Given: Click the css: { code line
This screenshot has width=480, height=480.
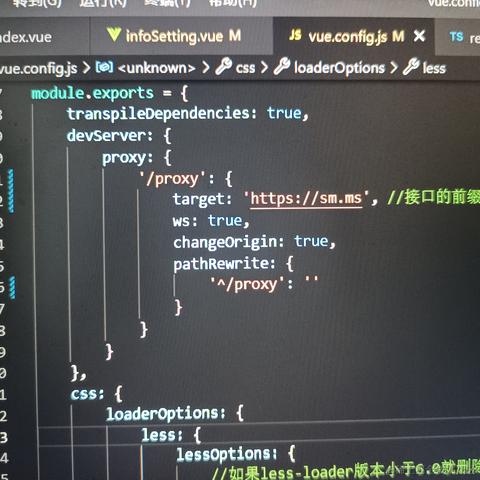Looking at the screenshot, I should coord(96,393).
